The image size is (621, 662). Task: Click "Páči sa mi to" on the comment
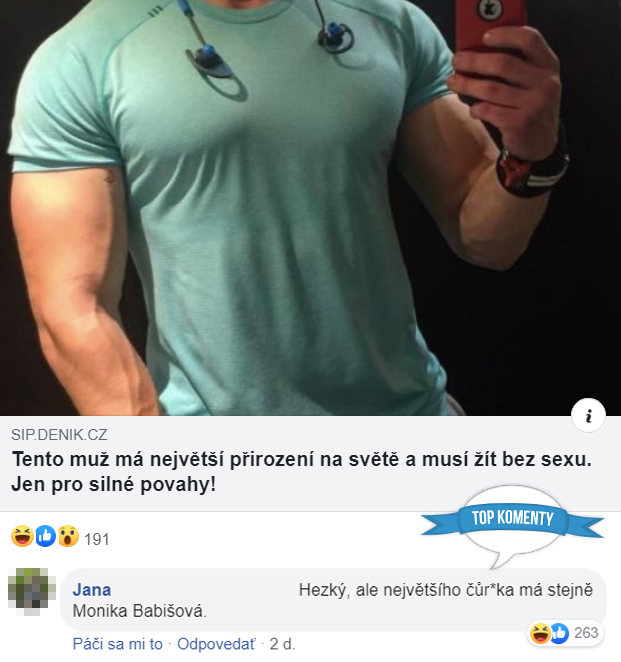click(117, 644)
